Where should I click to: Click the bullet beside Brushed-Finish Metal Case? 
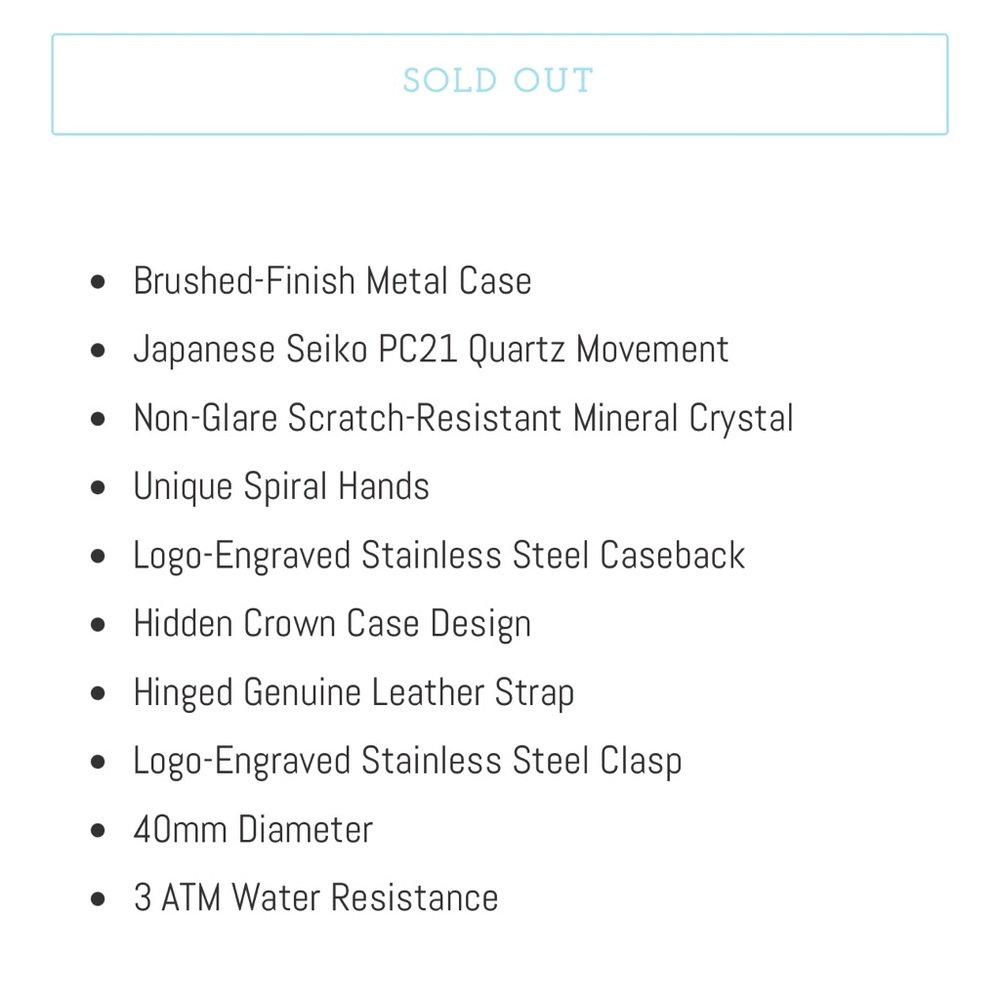click(97, 283)
